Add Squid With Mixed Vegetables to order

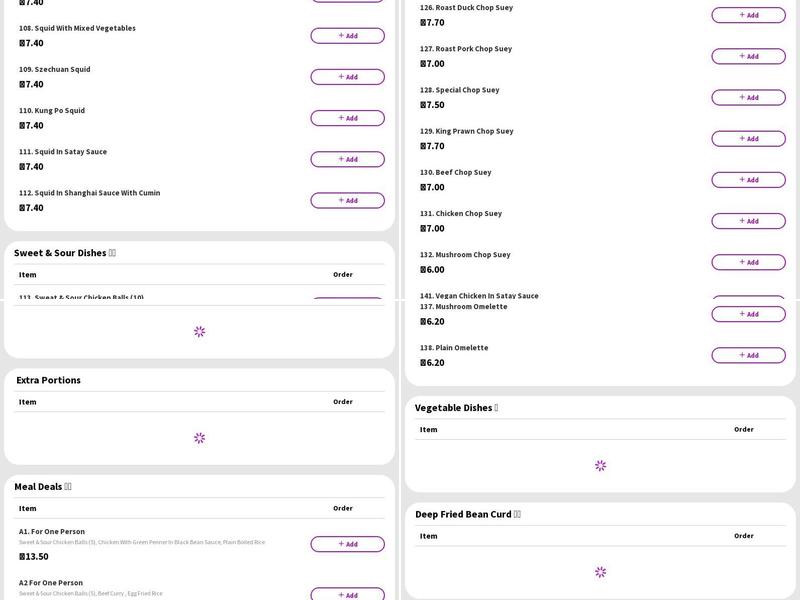pos(347,36)
